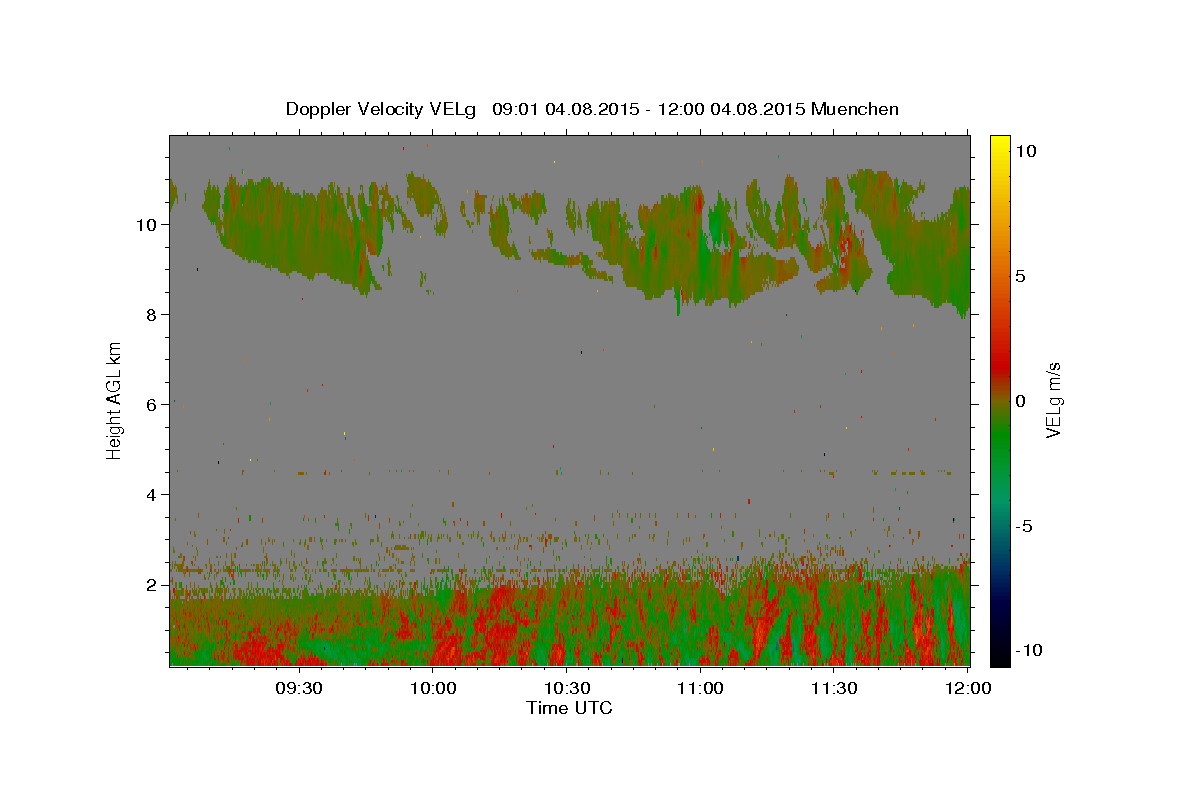Click the 12:00 time tick label
Screen dimensions: 1200x800
pos(967,688)
